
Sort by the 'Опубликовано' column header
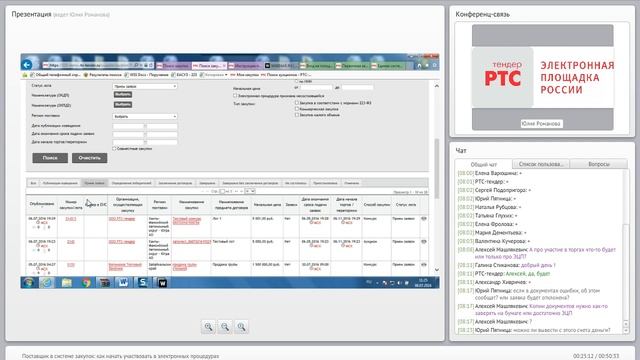pos(42,204)
